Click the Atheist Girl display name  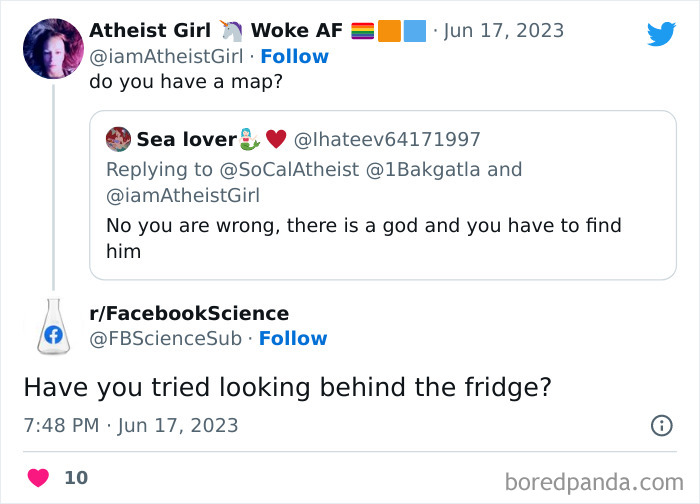point(151,30)
